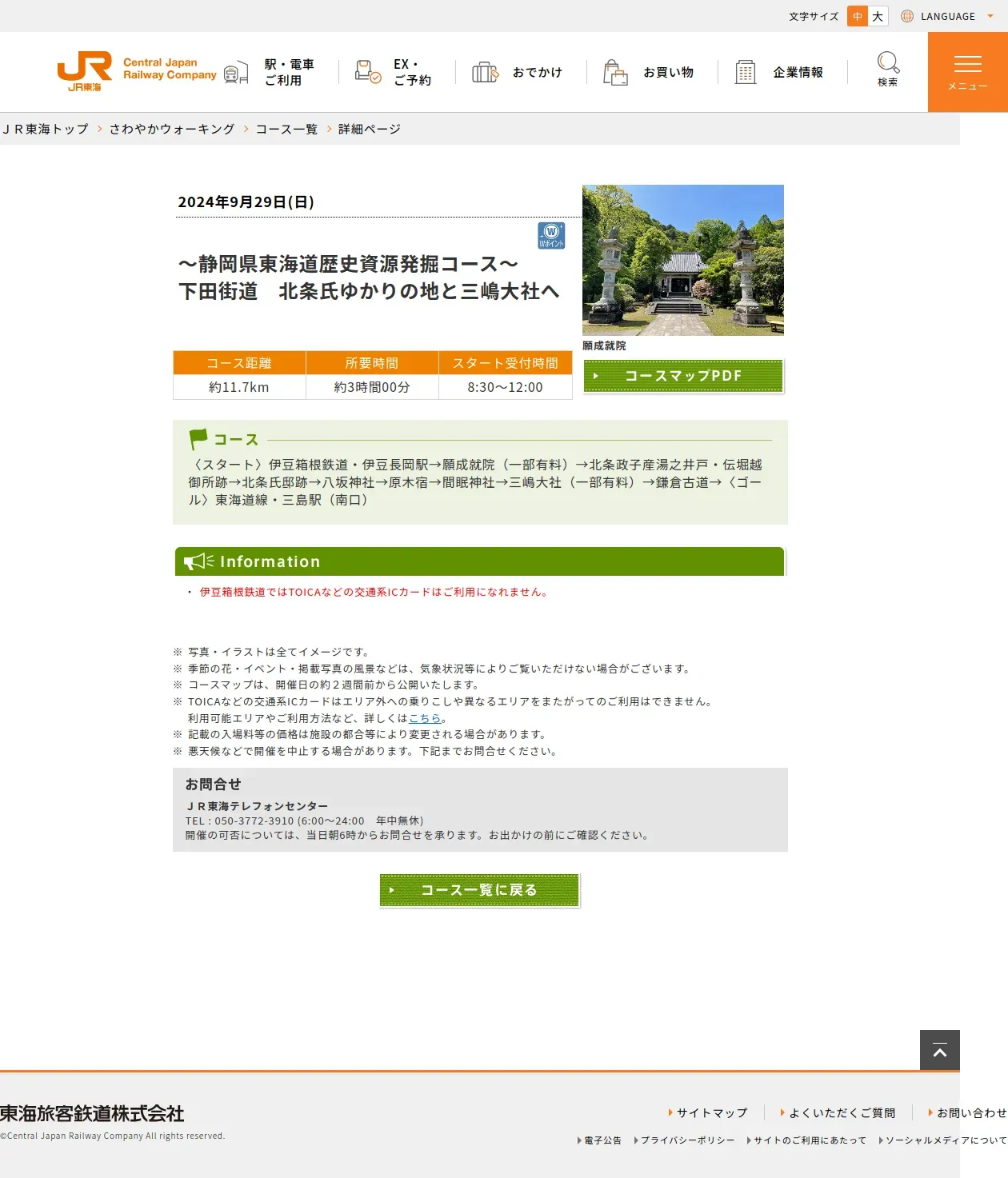Open the よくいただくご質問 footer link
1008x1178 pixels.
842,1112
